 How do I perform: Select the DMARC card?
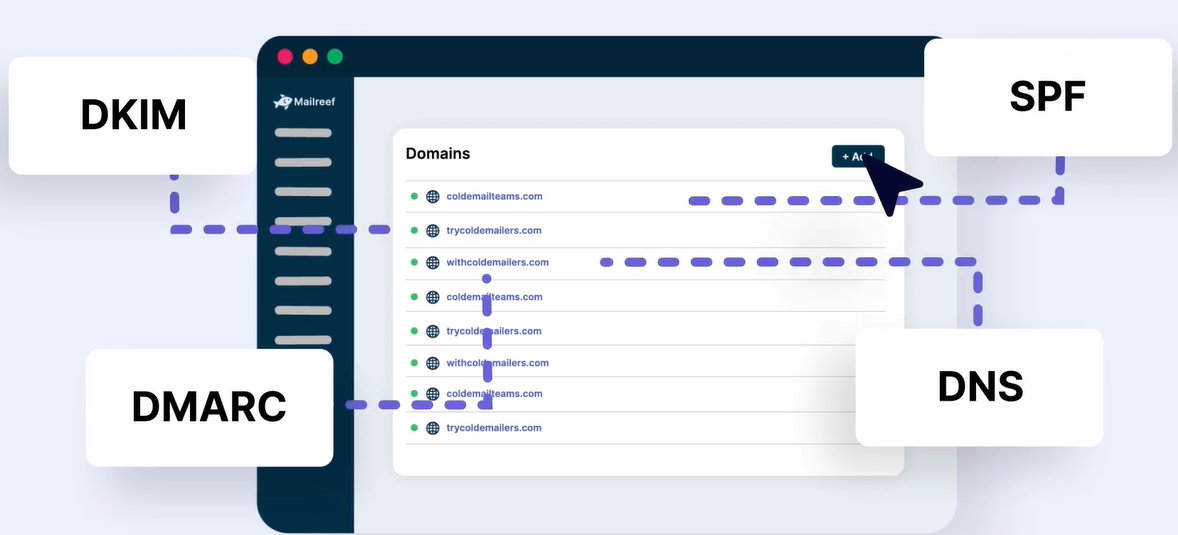tap(209, 407)
